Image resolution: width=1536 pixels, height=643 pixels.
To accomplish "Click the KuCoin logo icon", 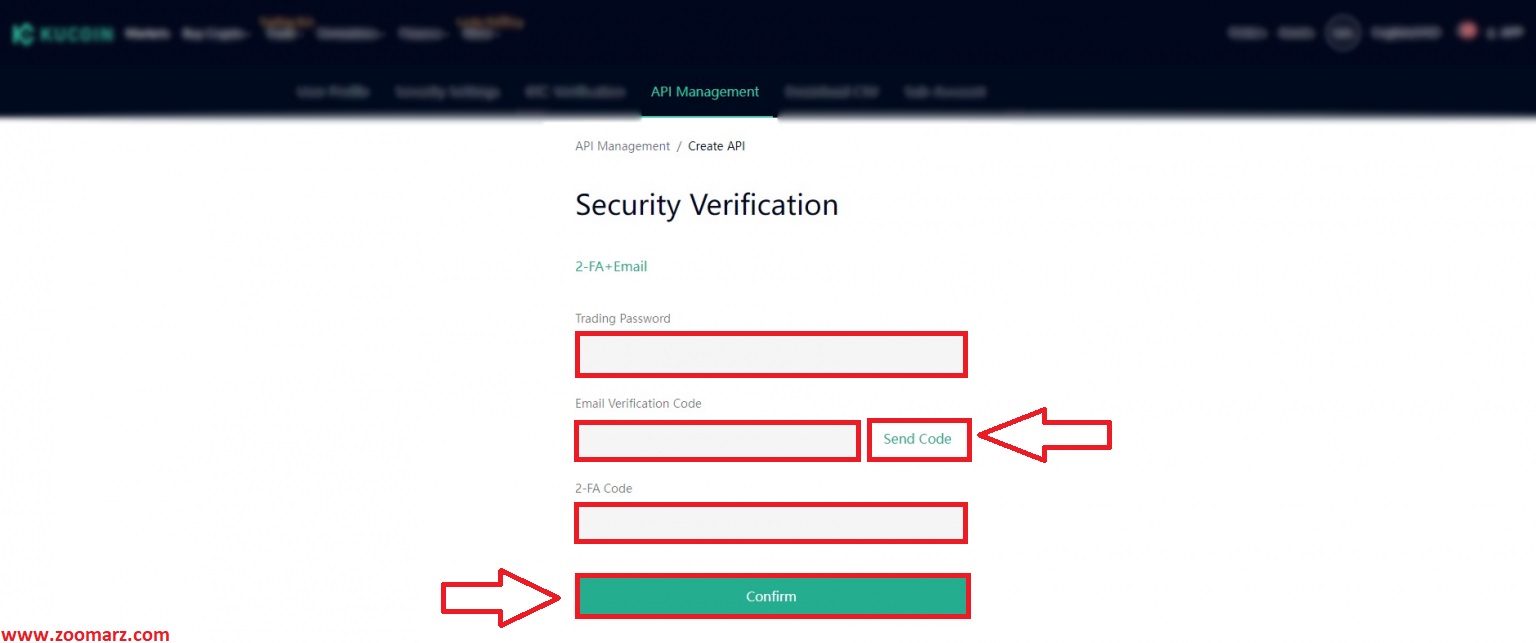I will click(x=22, y=33).
